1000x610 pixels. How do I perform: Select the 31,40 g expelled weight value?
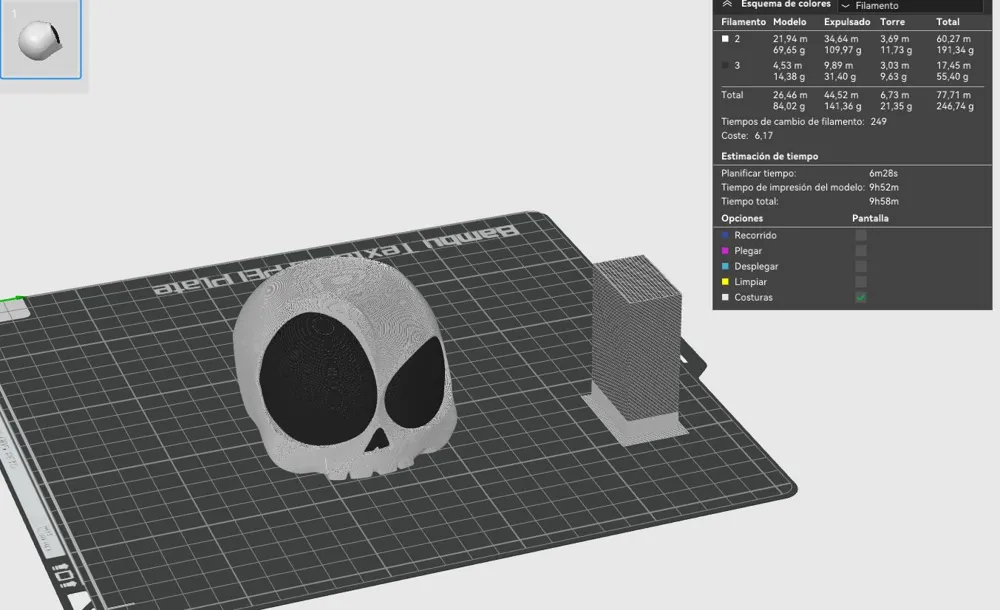(840, 77)
